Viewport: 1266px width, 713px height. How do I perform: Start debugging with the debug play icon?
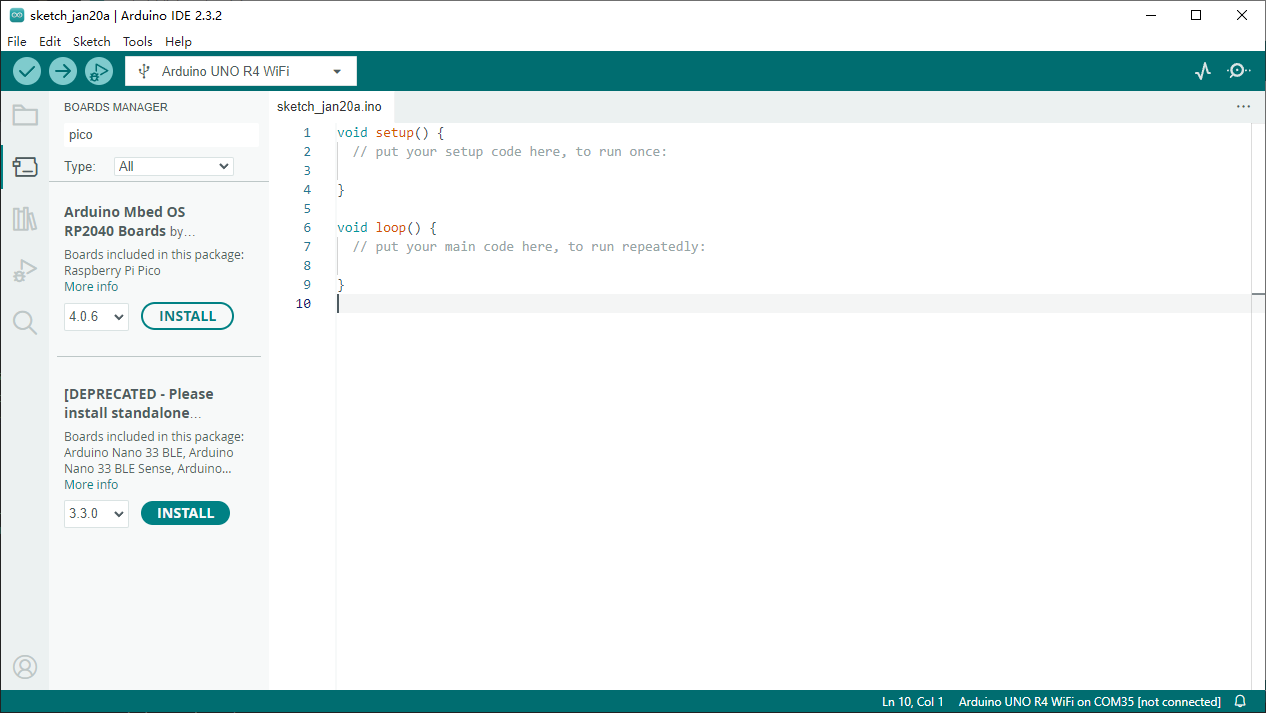[x=99, y=71]
